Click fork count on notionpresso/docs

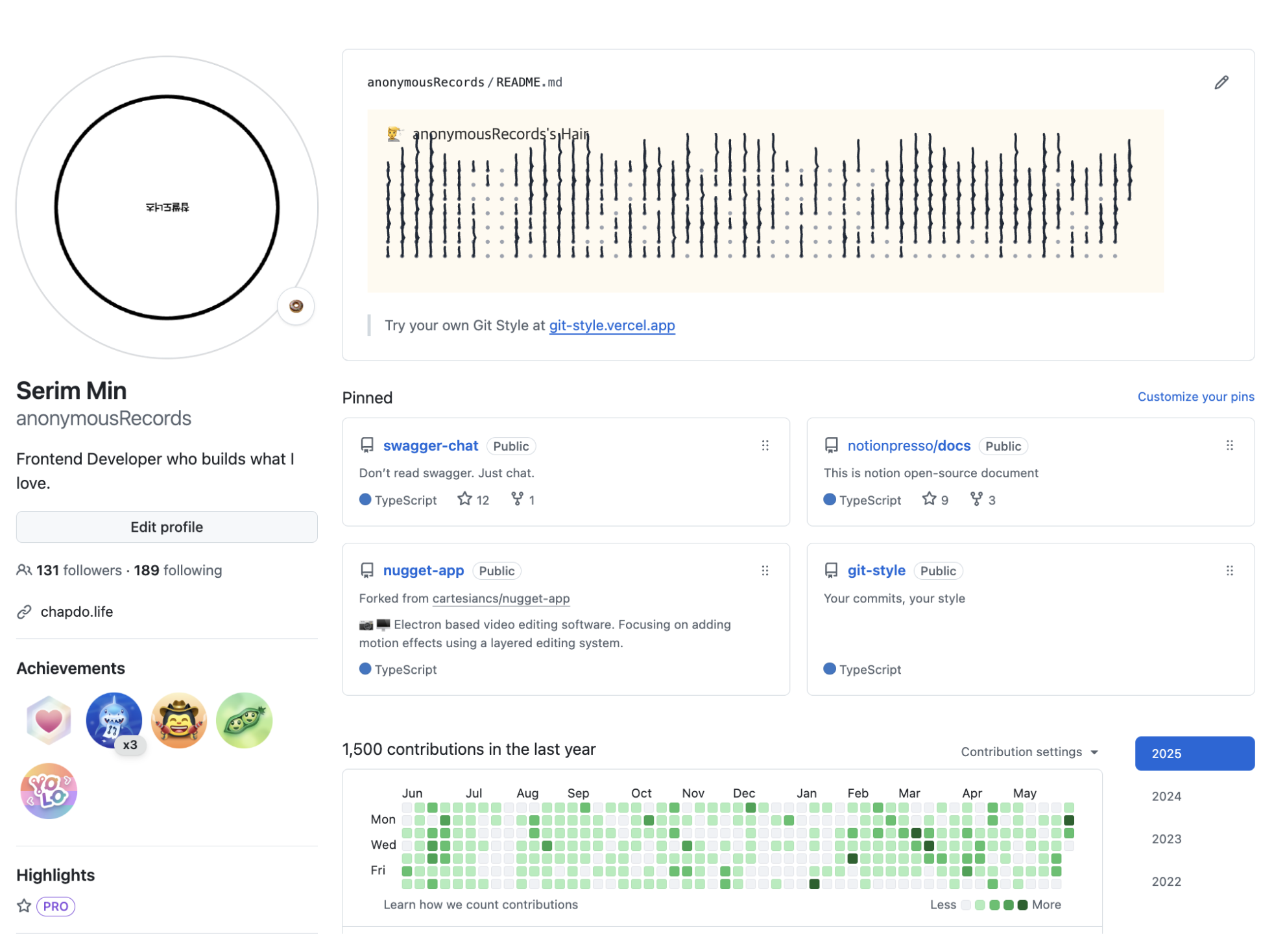[983, 499]
